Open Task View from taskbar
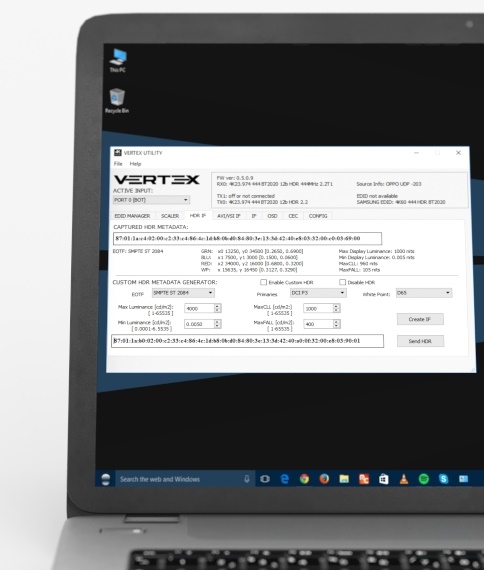Image resolution: width=484 pixels, height=570 pixels. pos(265,479)
